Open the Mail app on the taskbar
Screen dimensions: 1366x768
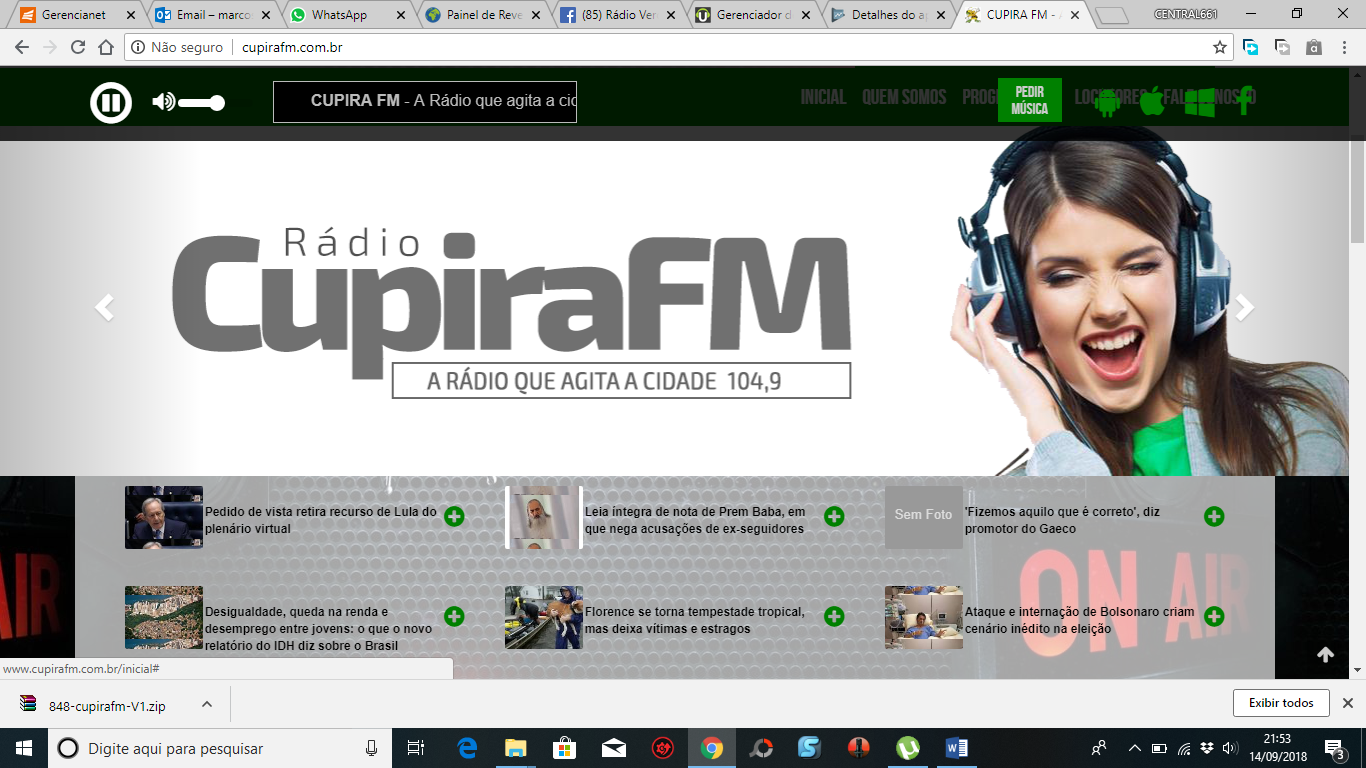tap(614, 748)
